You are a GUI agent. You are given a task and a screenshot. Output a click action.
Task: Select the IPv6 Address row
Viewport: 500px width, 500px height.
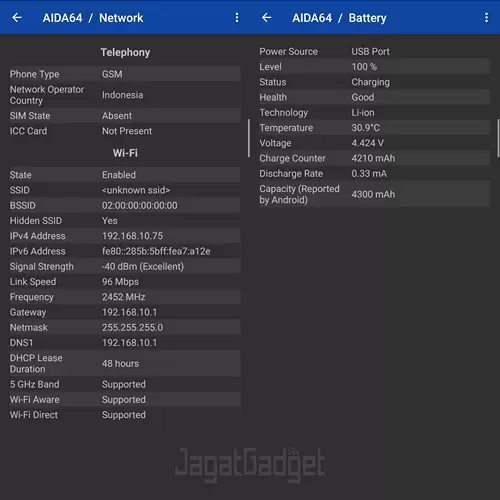click(125, 251)
